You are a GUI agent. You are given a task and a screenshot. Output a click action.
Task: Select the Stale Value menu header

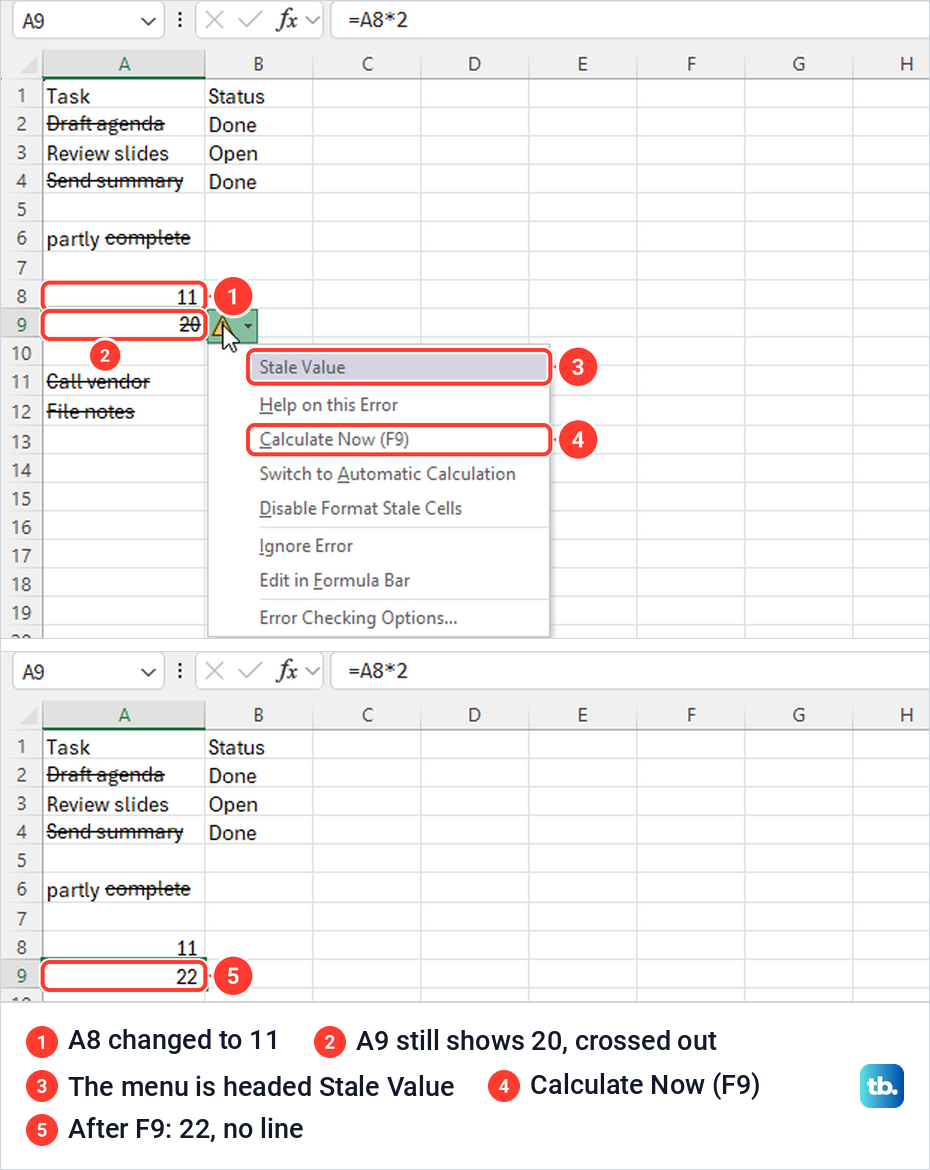[x=399, y=367]
